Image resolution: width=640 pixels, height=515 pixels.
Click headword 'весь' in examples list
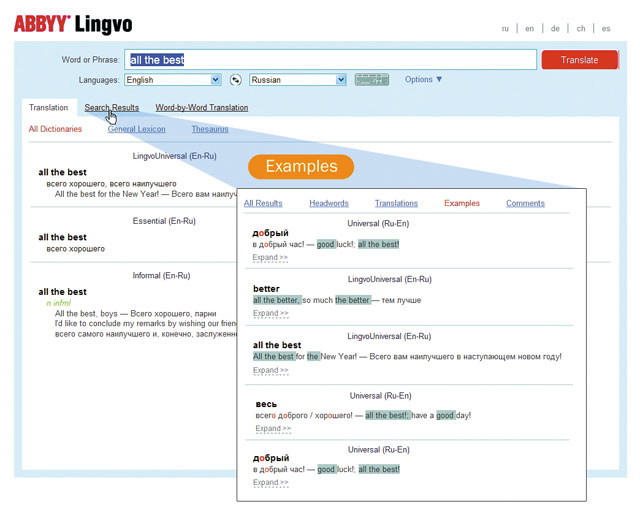(x=266, y=404)
